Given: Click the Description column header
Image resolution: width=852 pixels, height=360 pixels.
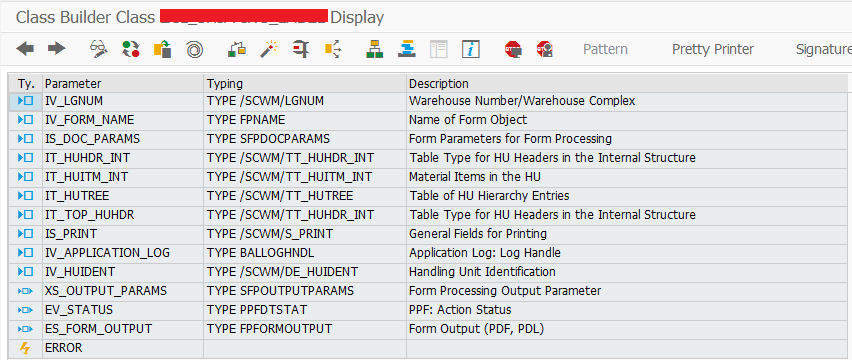Looking at the screenshot, I should [627, 84].
